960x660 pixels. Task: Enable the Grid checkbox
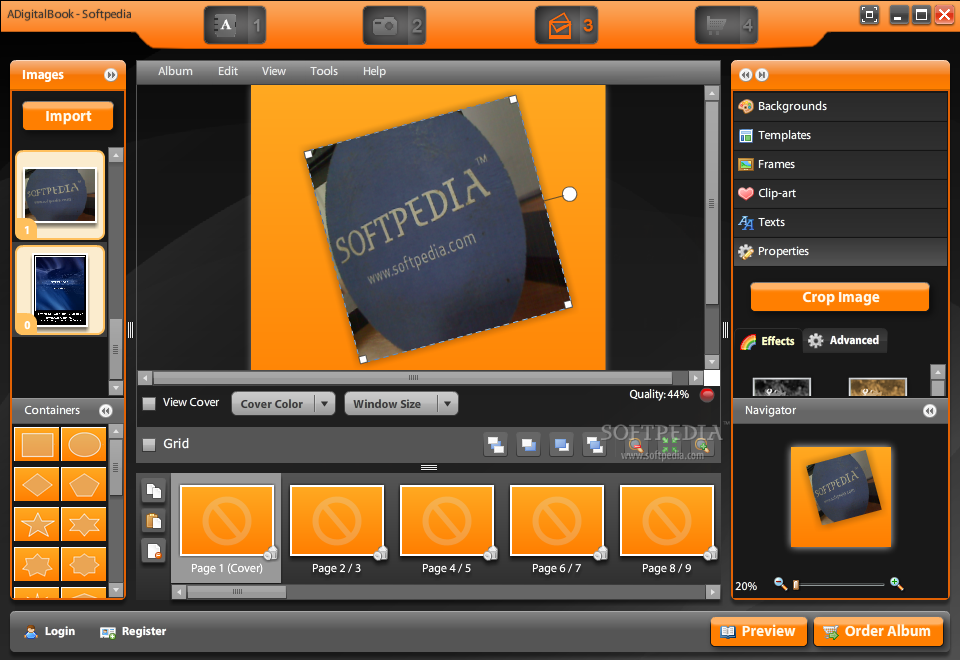click(149, 444)
